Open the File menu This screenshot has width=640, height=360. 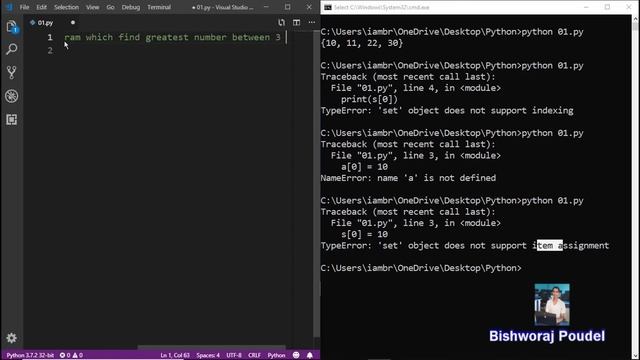tap(24, 7)
